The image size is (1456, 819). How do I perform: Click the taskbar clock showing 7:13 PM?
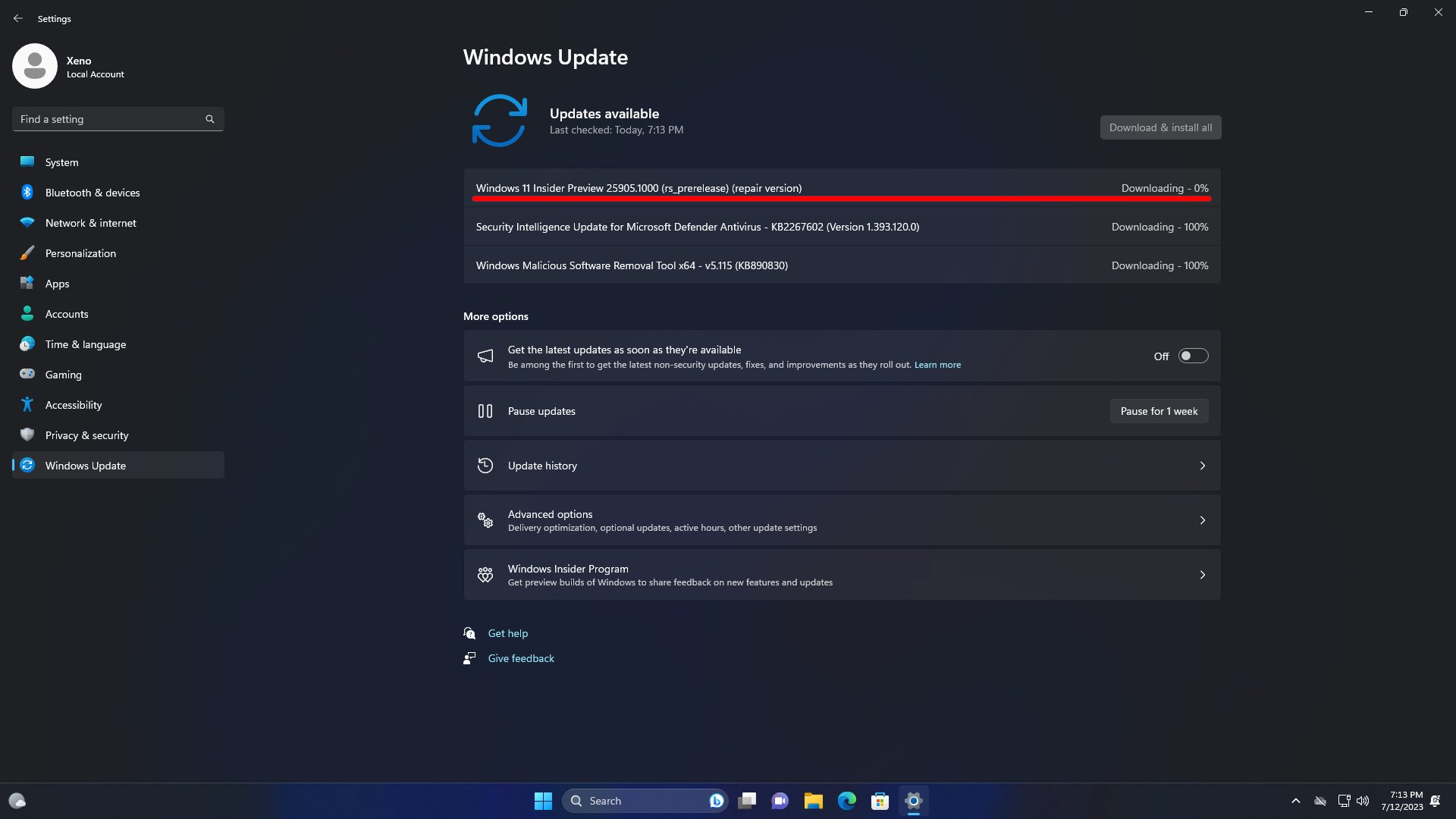tap(1401, 801)
